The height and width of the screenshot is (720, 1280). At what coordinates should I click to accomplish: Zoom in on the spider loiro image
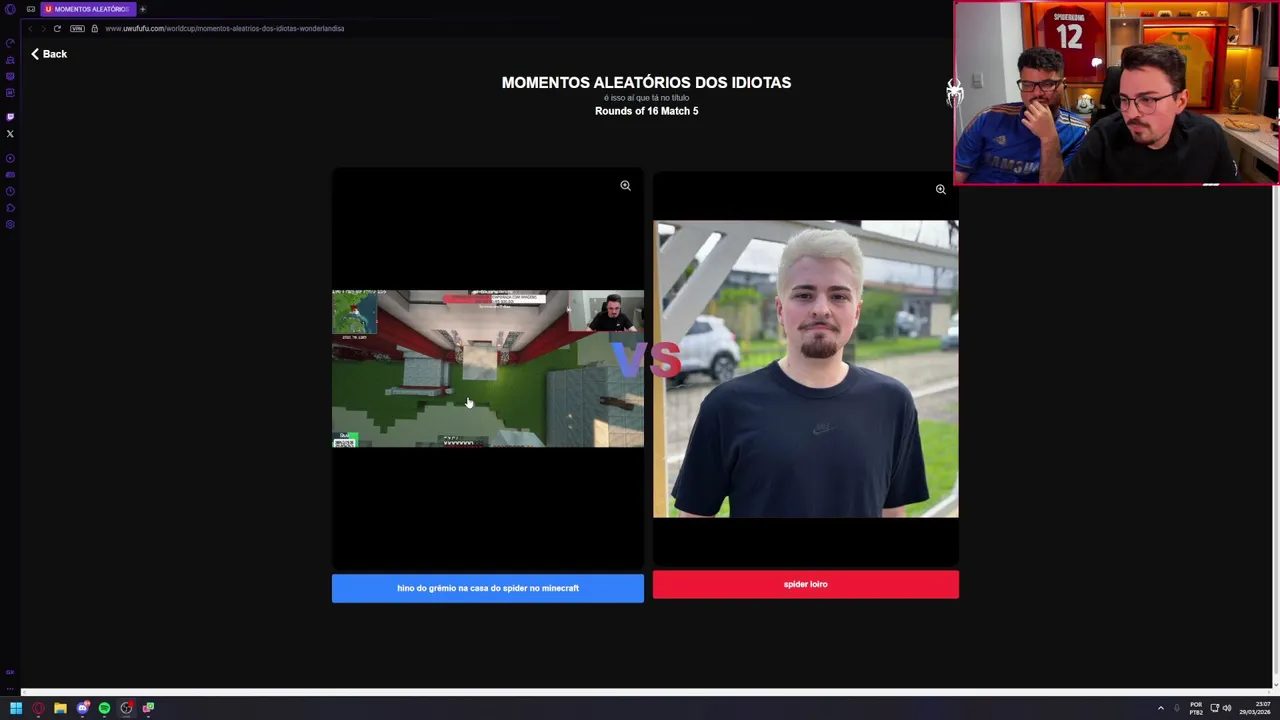point(940,189)
